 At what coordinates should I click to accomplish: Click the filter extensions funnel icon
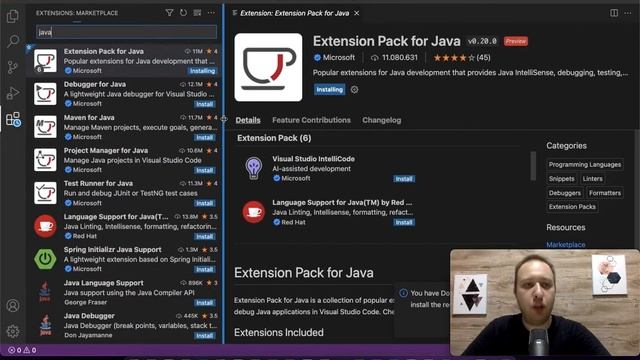coord(169,13)
